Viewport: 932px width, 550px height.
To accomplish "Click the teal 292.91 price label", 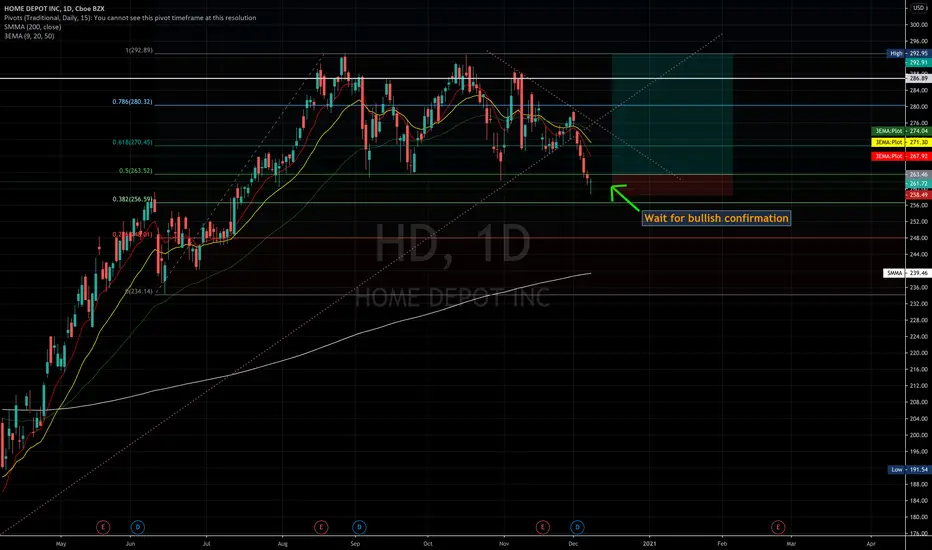I will click(918, 62).
